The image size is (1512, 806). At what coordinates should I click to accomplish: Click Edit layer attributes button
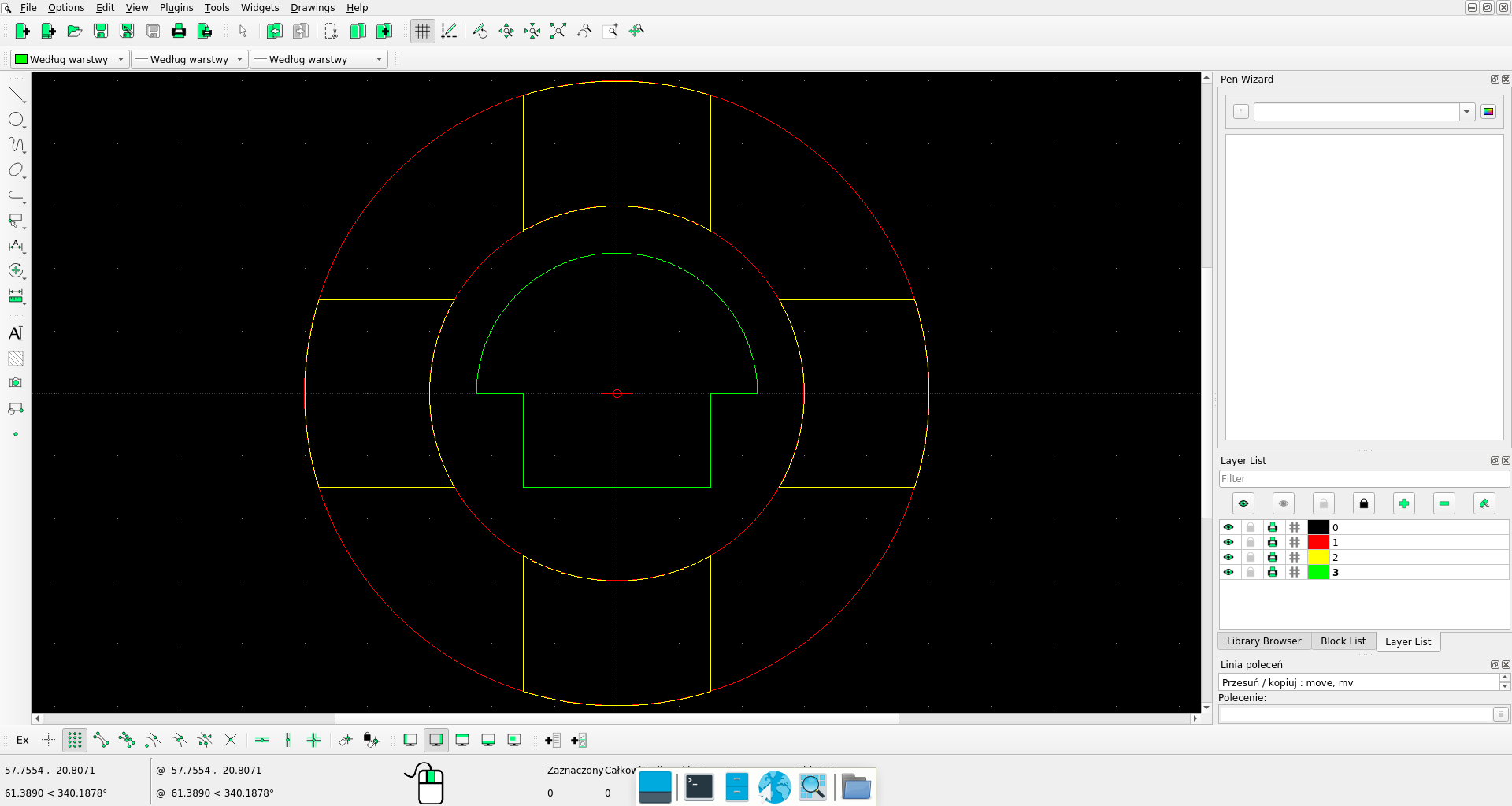point(1484,503)
